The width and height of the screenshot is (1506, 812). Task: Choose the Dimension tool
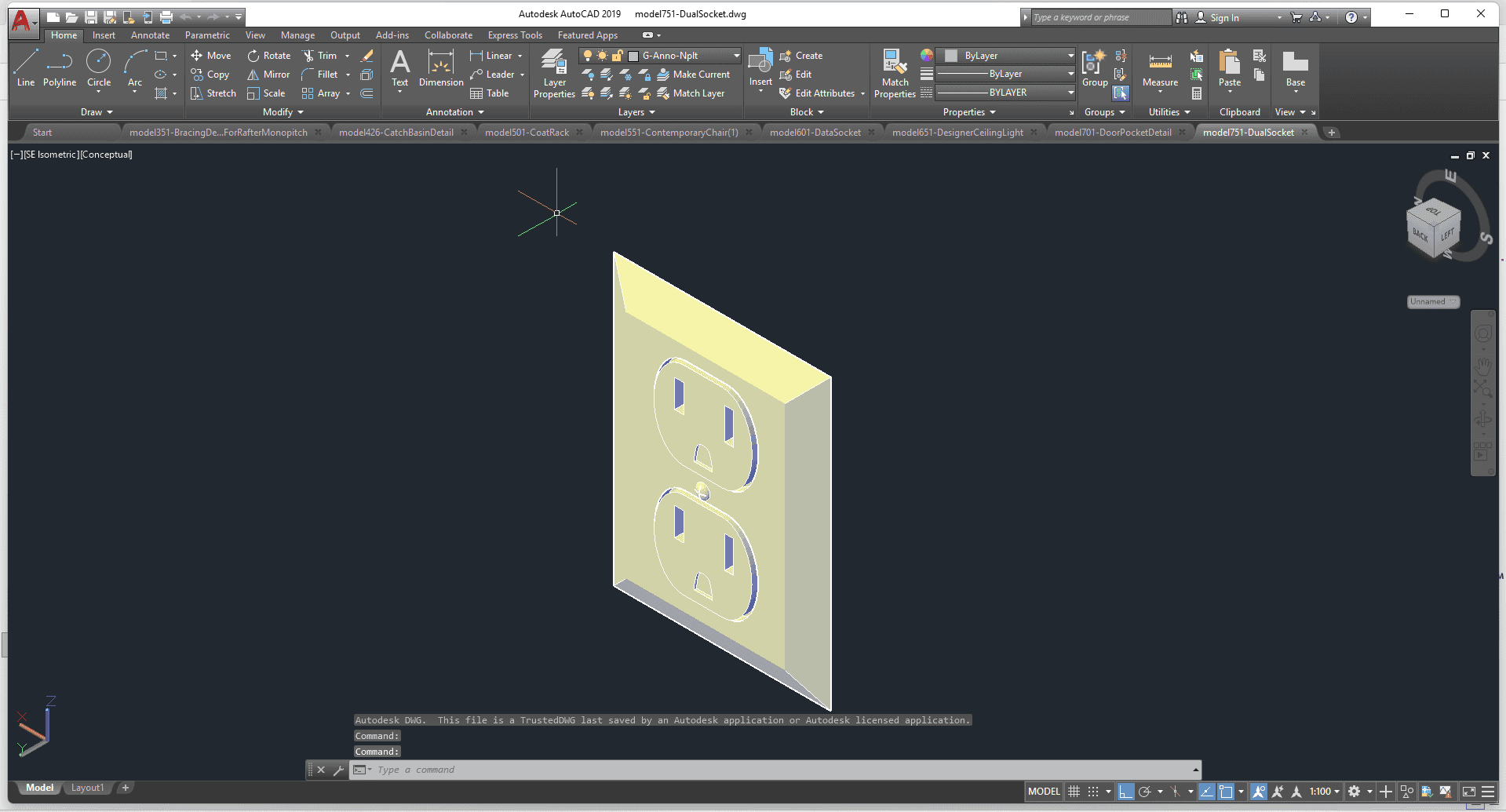pyautogui.click(x=441, y=67)
